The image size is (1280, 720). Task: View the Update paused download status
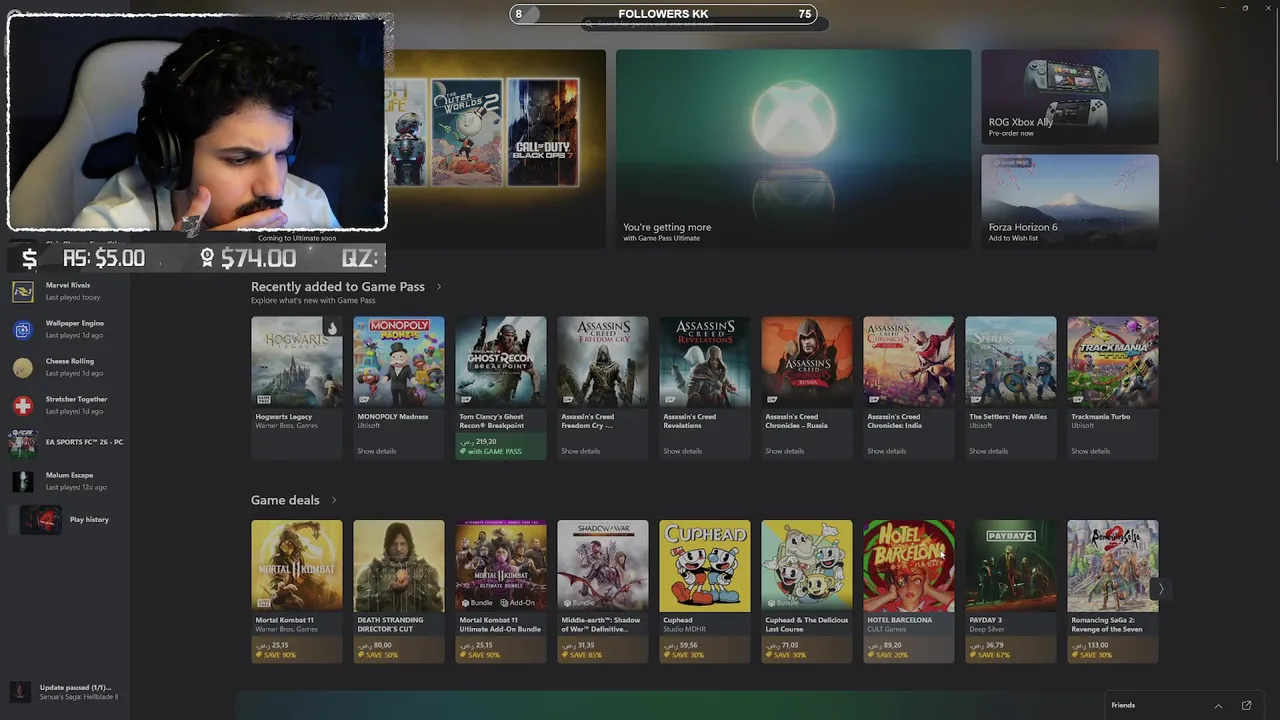65,691
